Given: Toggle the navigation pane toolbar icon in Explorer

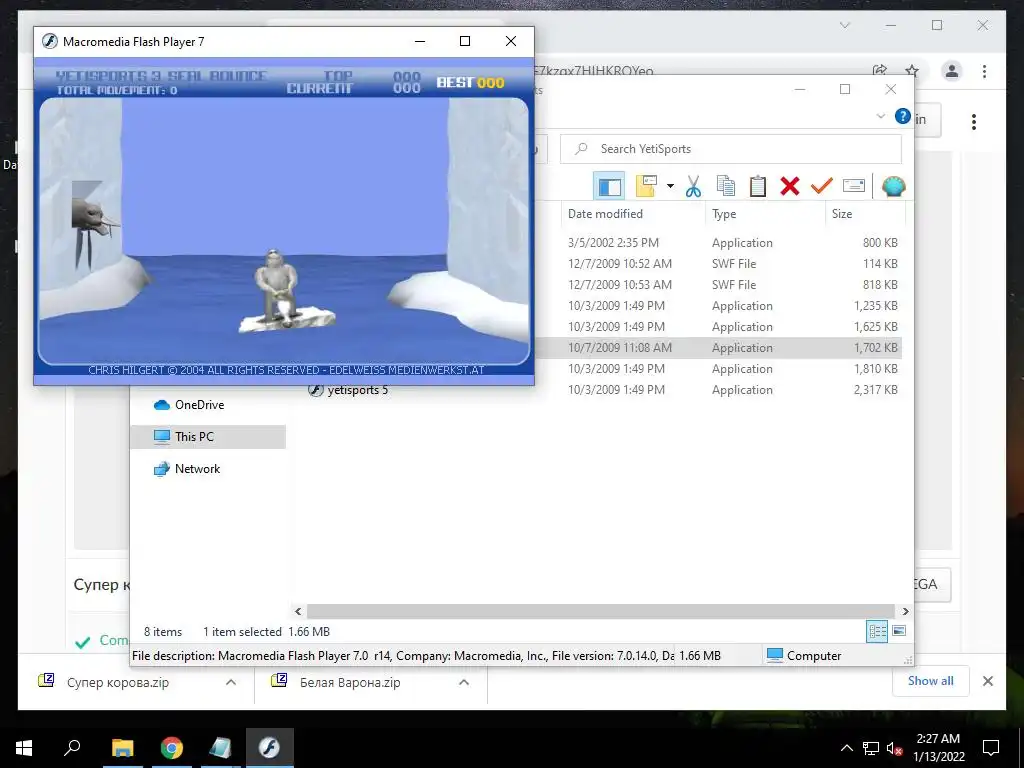Looking at the screenshot, I should [x=609, y=186].
